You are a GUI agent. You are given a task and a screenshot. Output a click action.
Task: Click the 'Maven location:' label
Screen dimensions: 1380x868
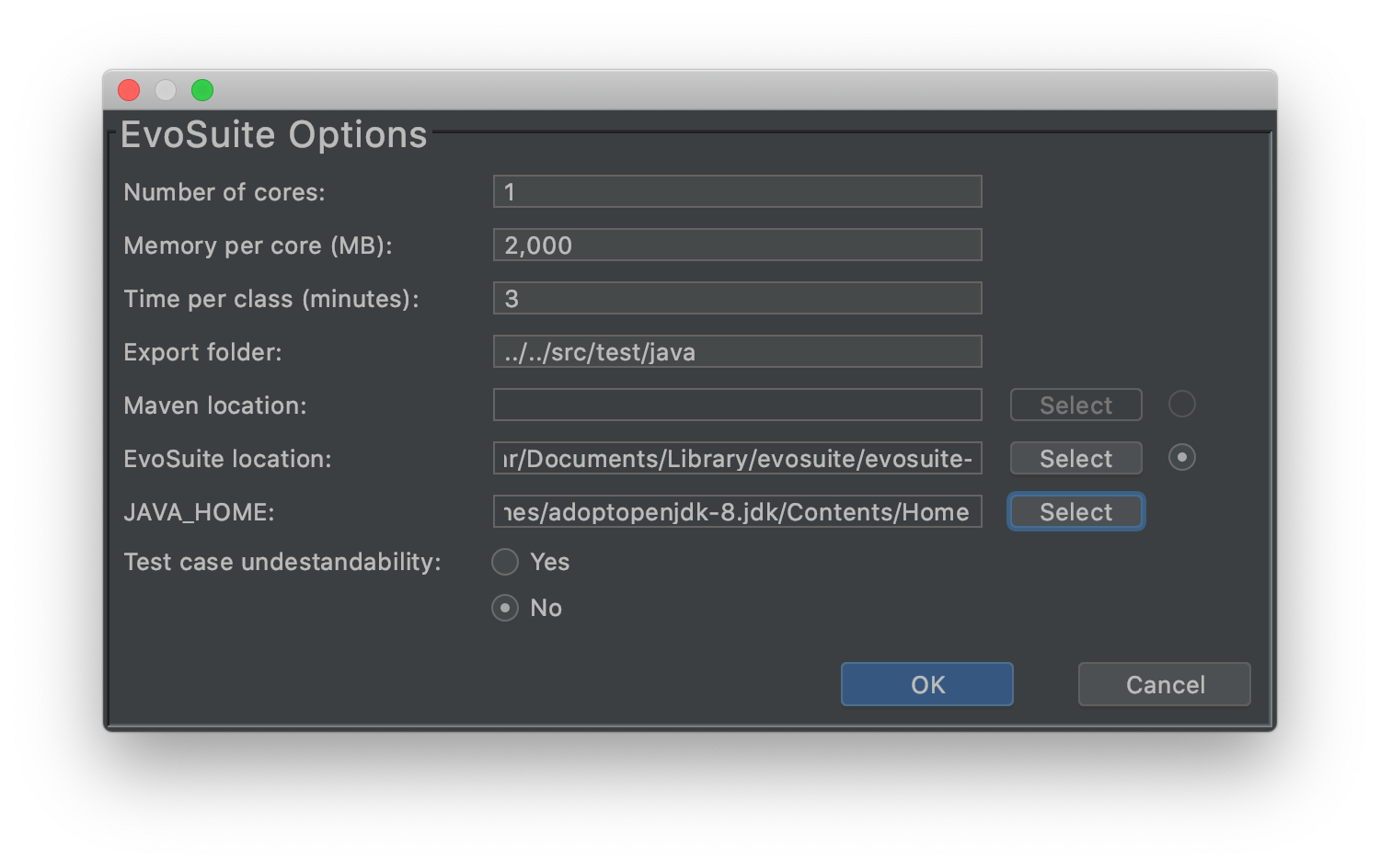(x=215, y=405)
